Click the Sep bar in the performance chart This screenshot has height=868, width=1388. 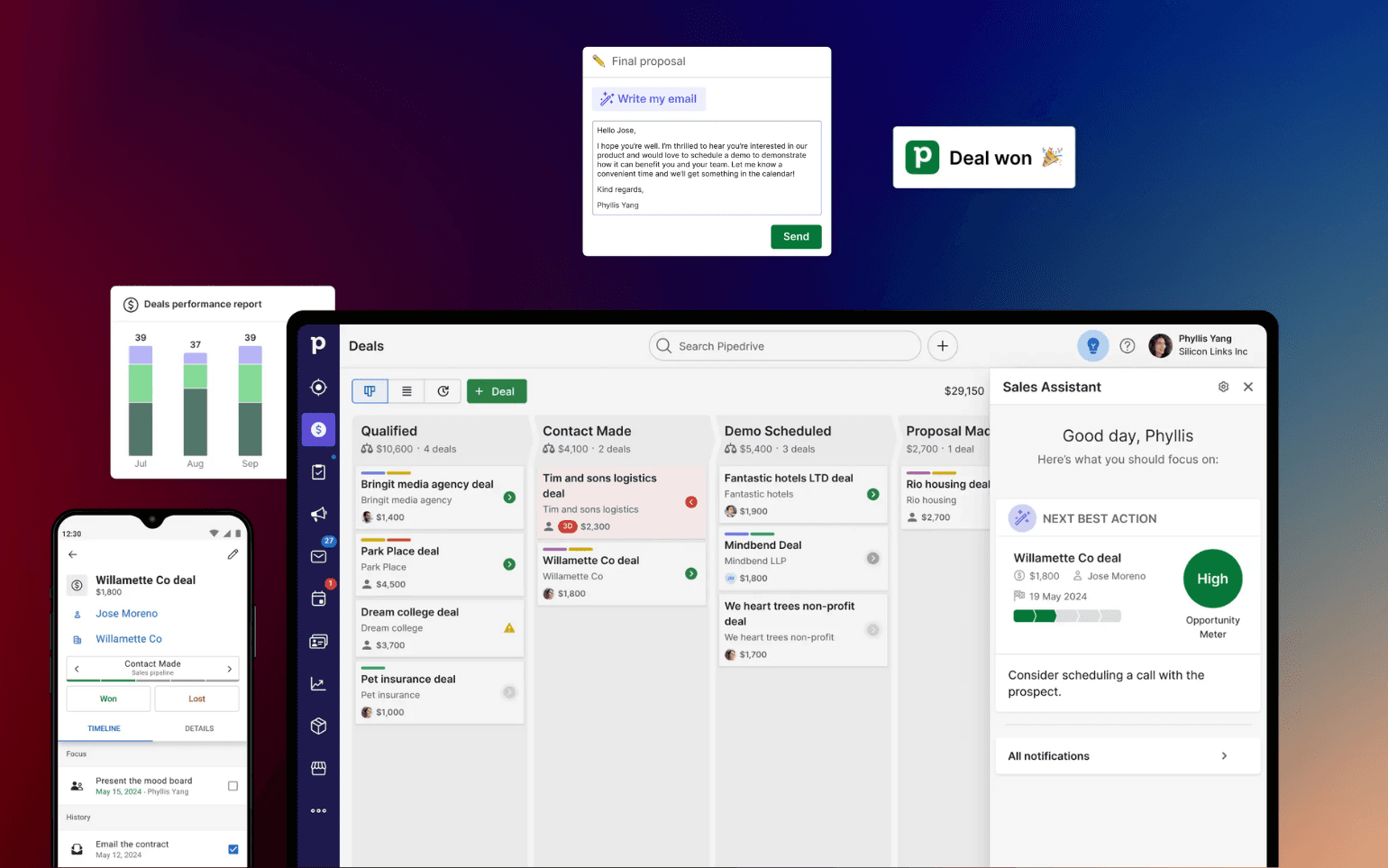tap(251, 400)
